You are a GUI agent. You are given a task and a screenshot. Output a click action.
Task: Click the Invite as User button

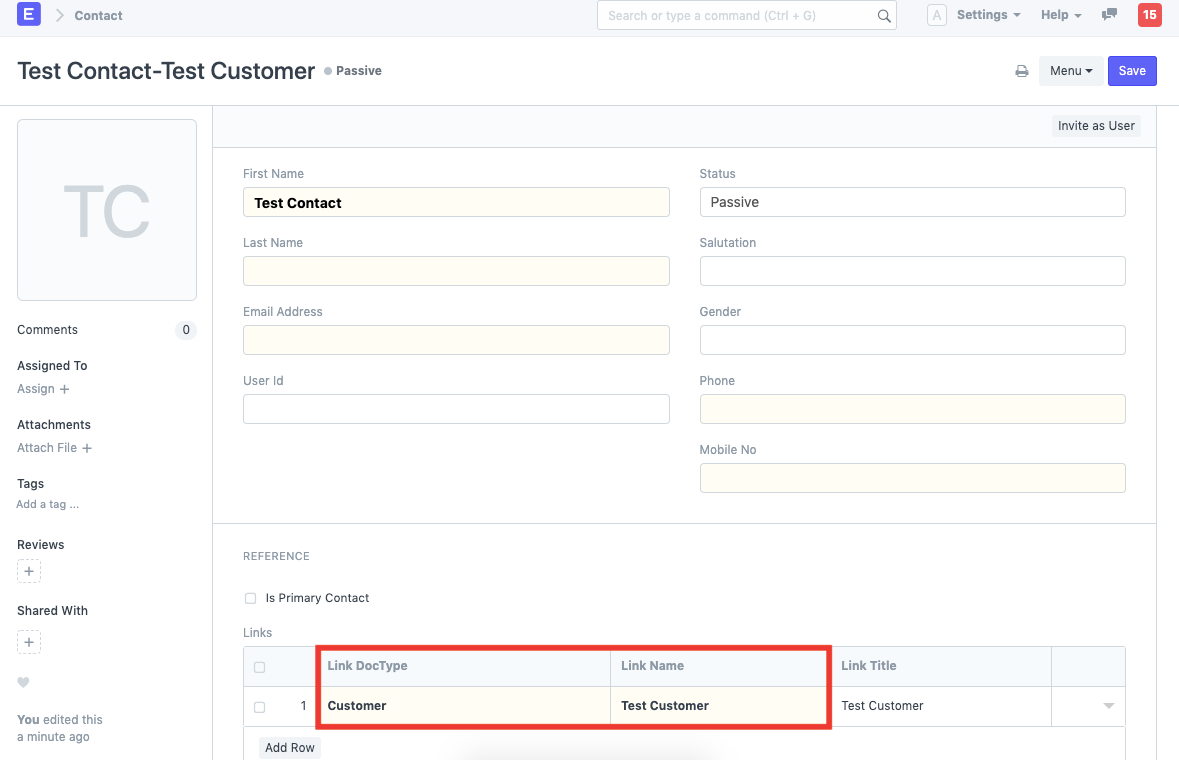click(x=1096, y=125)
